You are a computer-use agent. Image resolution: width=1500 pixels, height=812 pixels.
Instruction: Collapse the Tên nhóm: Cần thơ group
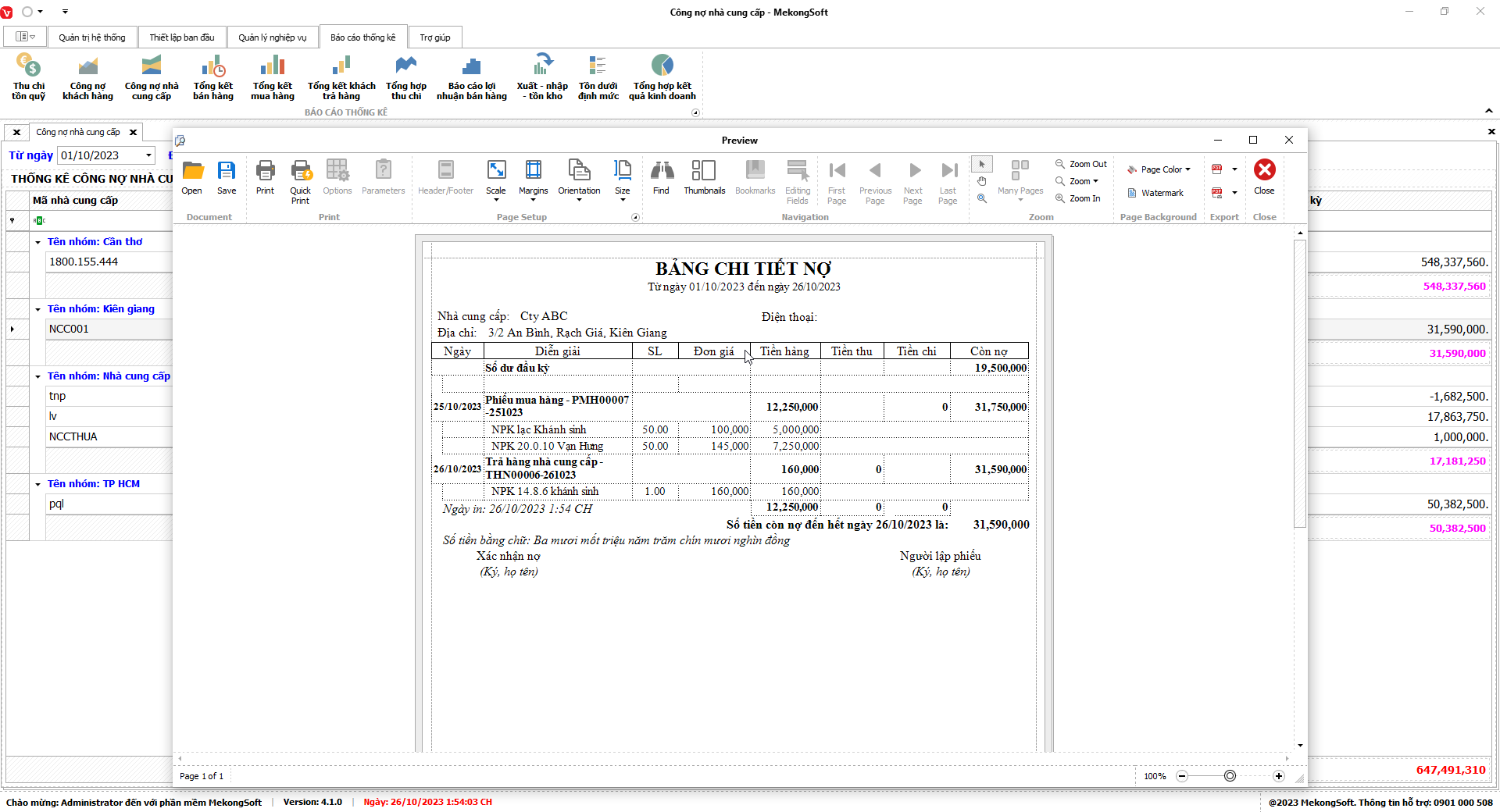click(38, 242)
